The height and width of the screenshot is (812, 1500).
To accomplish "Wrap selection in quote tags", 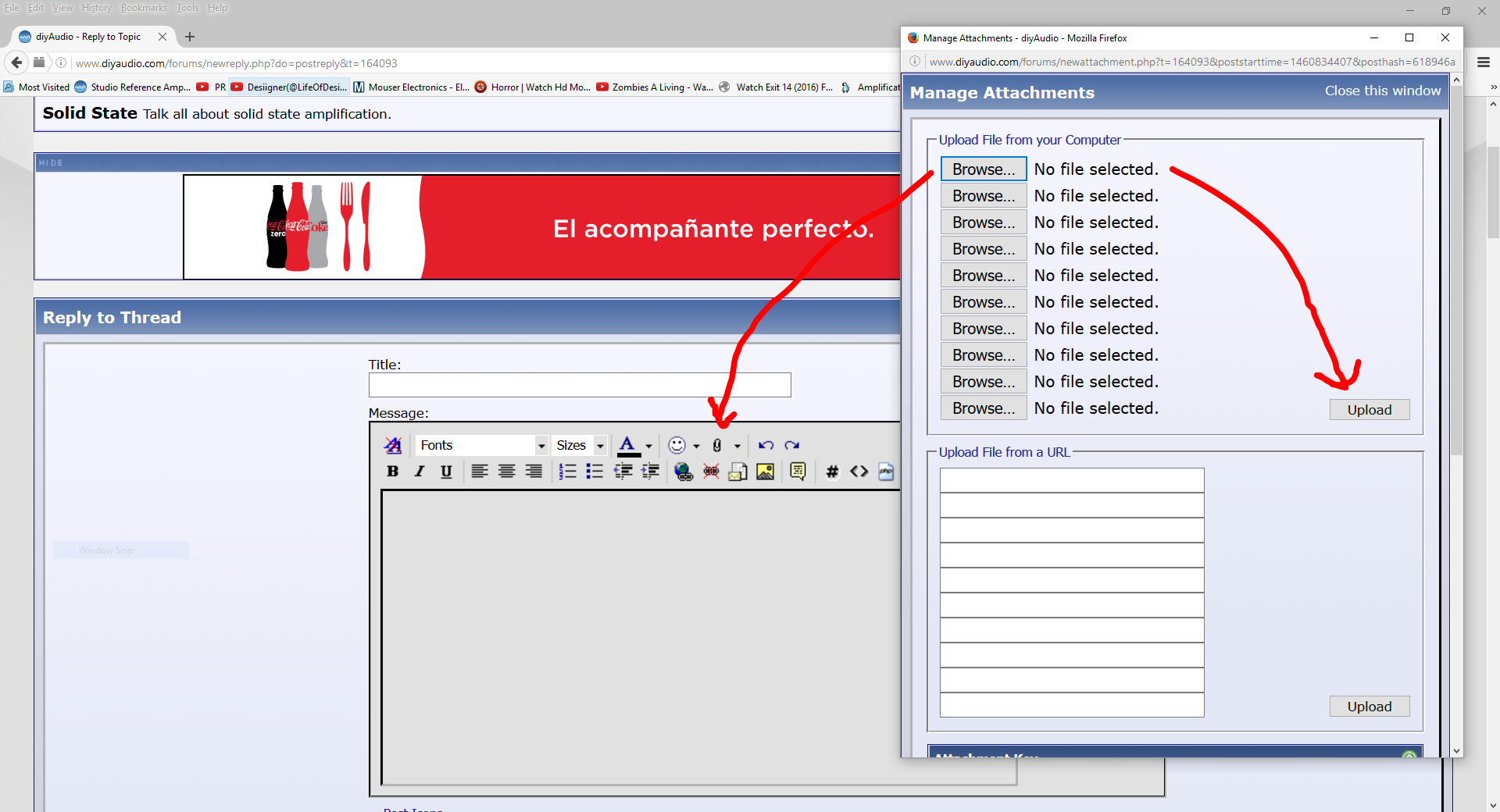I will (798, 472).
